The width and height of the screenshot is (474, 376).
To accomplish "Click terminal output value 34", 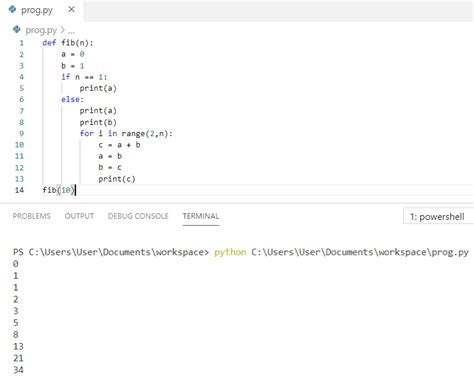I will pyautogui.click(x=18, y=370).
